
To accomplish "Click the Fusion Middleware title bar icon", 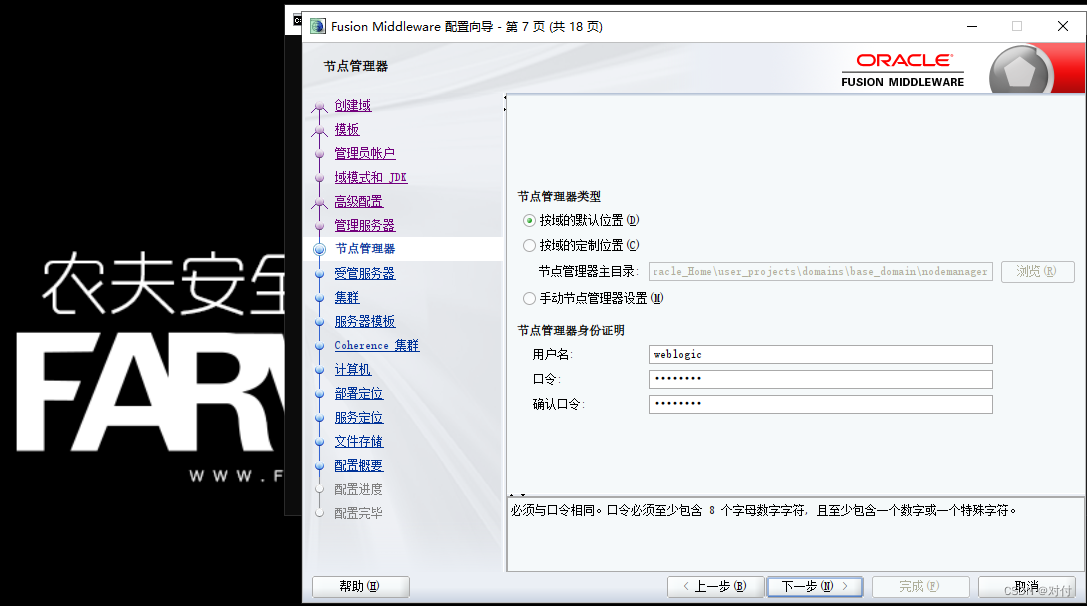I will pos(318,26).
